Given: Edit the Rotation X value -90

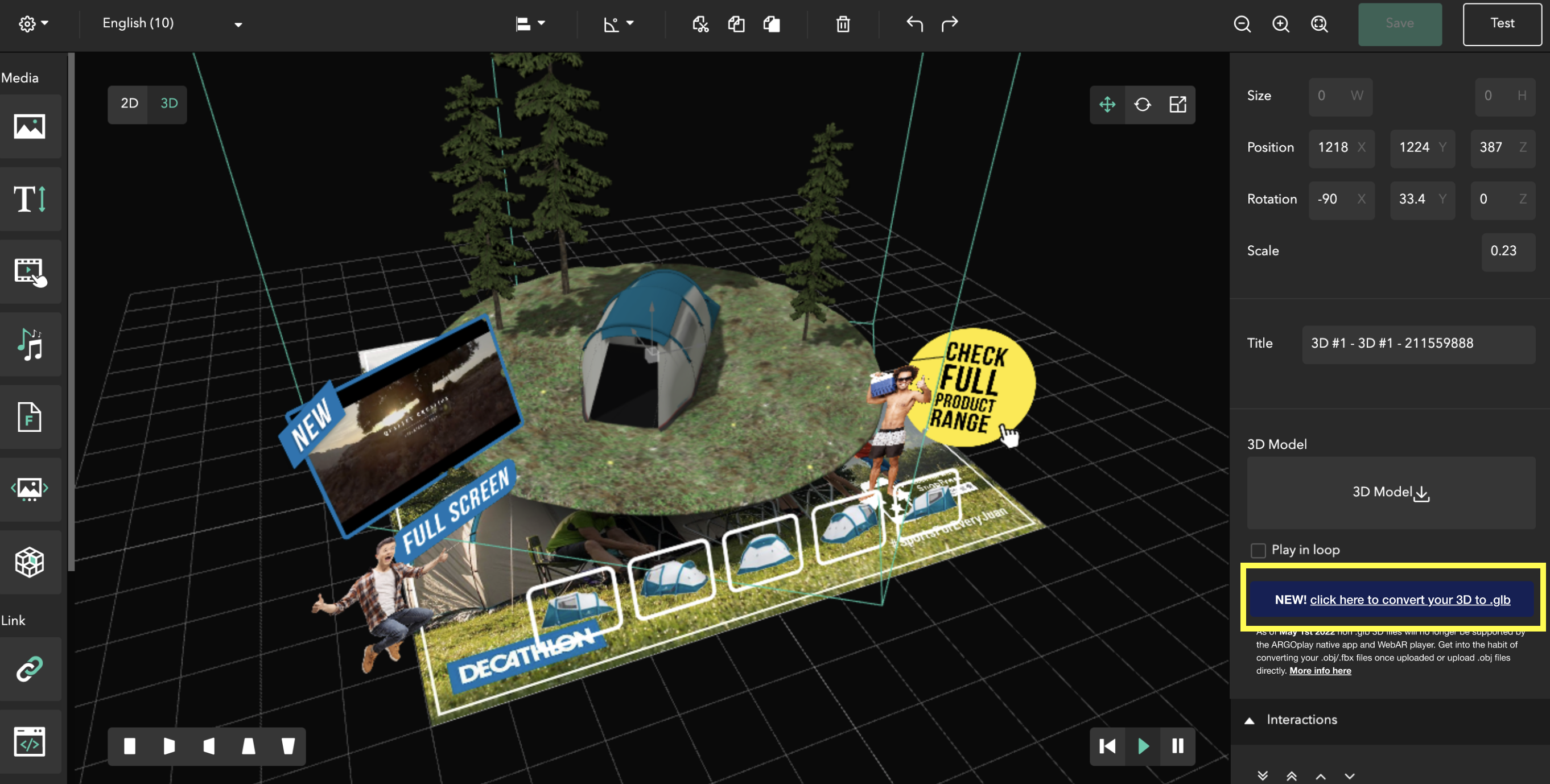Looking at the screenshot, I should [1341, 199].
